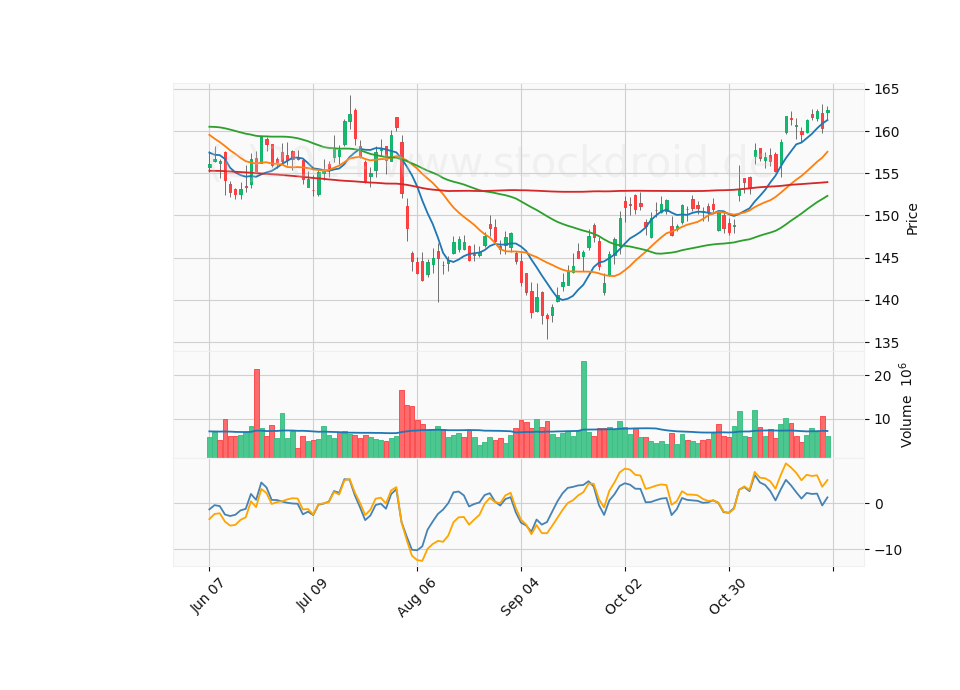Select the 10 volume axis value
Screen dimensions: 960x690
click(882, 419)
